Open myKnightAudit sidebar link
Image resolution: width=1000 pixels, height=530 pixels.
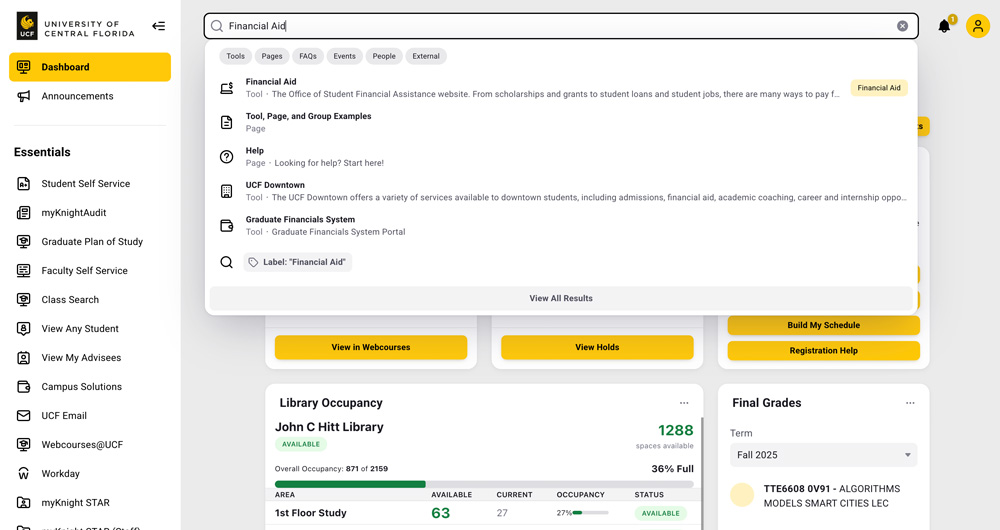click(74, 212)
